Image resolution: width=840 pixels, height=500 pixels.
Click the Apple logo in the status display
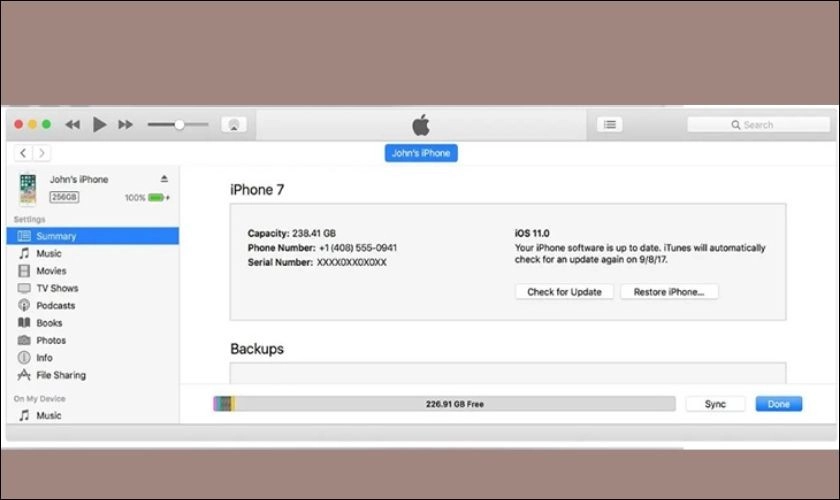421,125
